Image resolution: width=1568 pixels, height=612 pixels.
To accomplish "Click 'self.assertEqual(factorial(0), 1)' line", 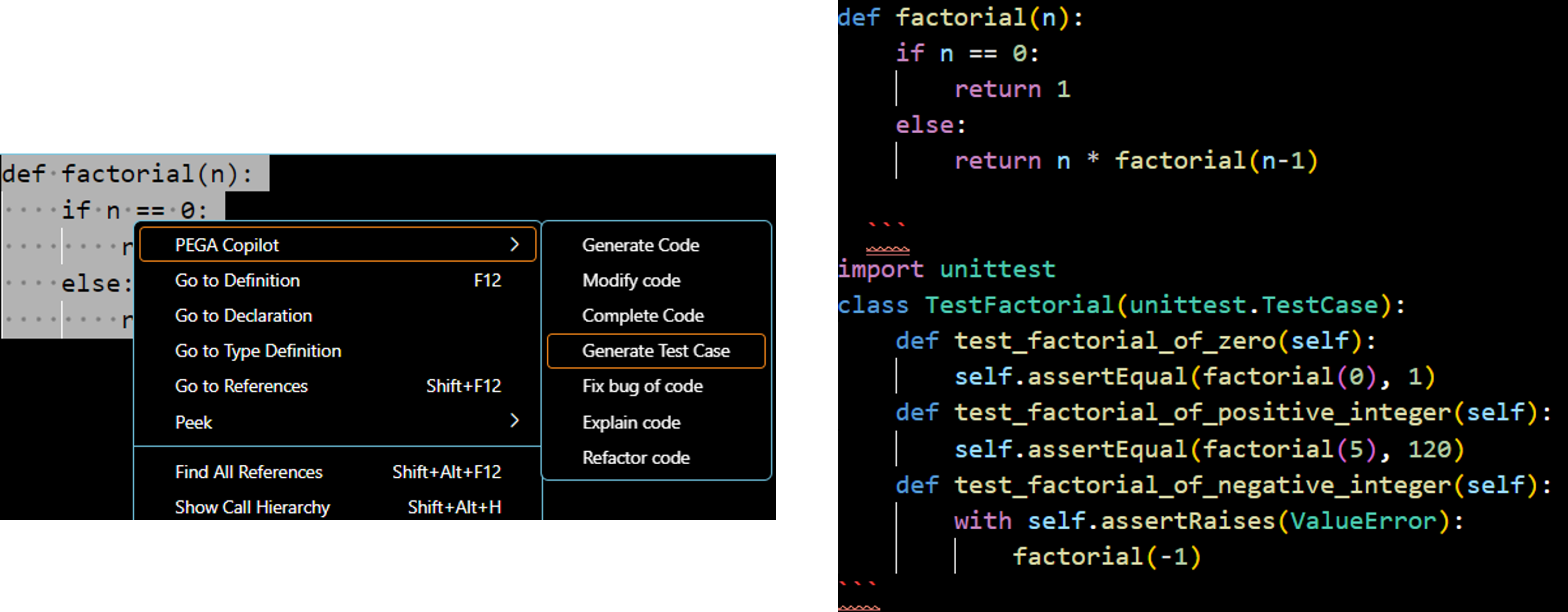I will (x=1195, y=376).
